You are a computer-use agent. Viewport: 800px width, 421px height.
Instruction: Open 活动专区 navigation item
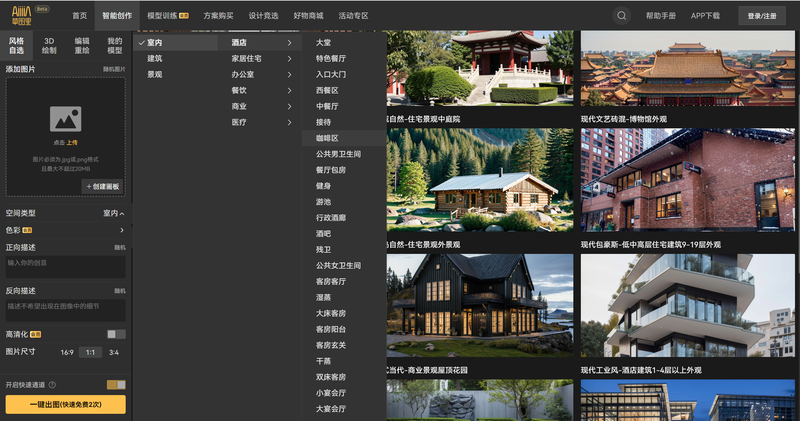tap(353, 16)
